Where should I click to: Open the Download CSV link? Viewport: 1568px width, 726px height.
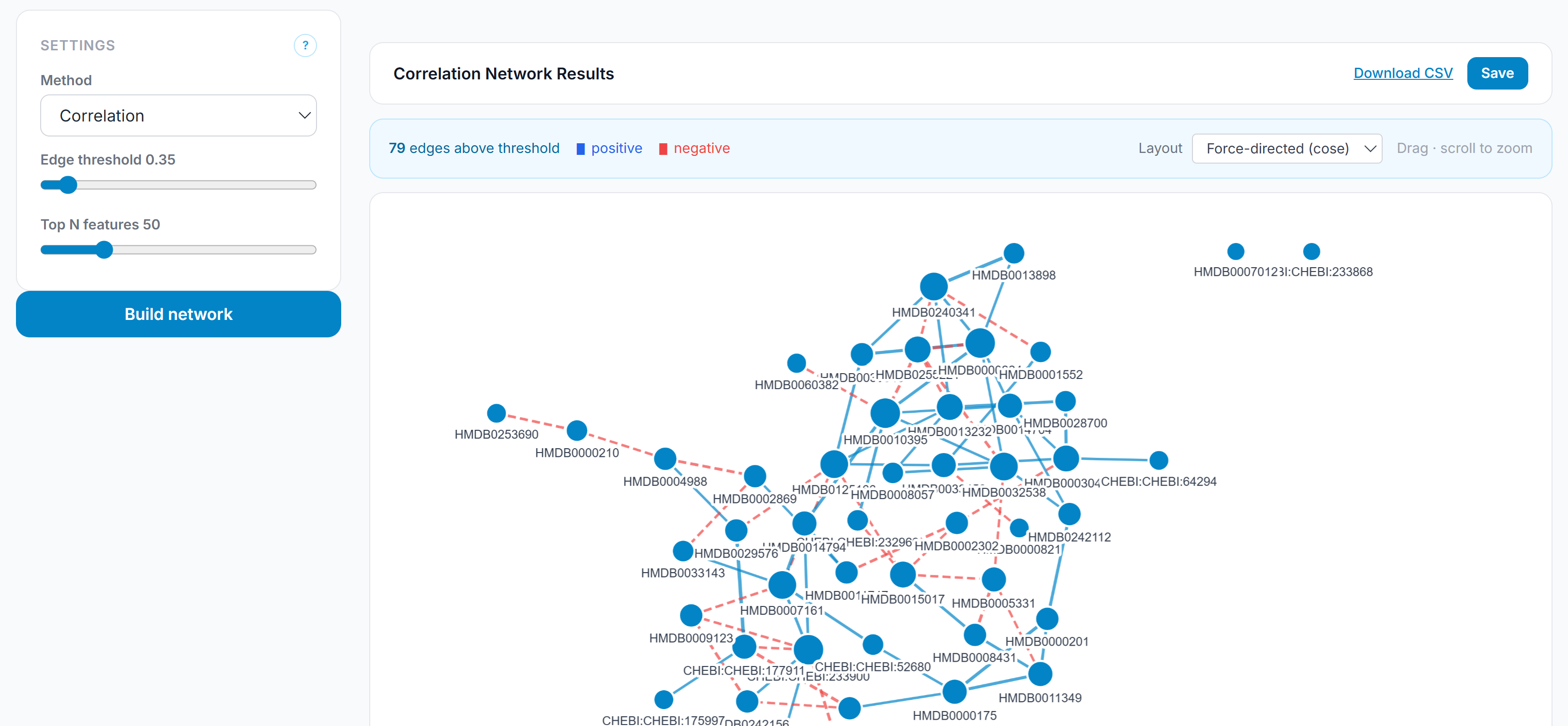(x=1403, y=73)
